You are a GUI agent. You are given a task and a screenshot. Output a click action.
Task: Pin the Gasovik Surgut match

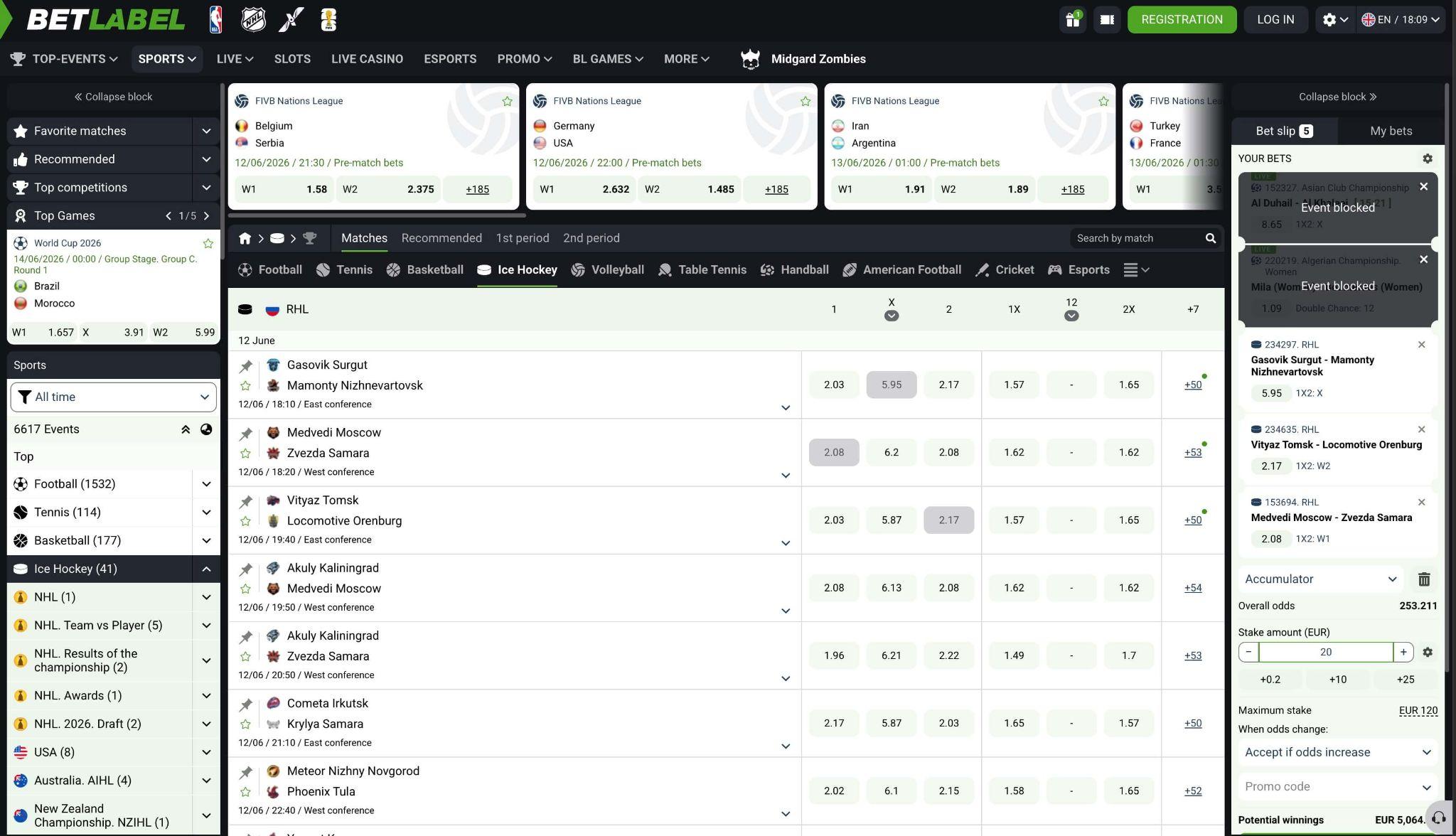(x=245, y=366)
